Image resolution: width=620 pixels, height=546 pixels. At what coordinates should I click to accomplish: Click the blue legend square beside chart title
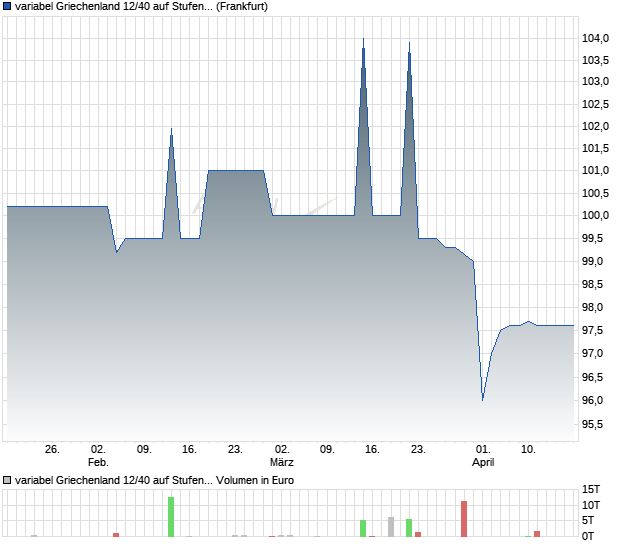[x=7, y=7]
